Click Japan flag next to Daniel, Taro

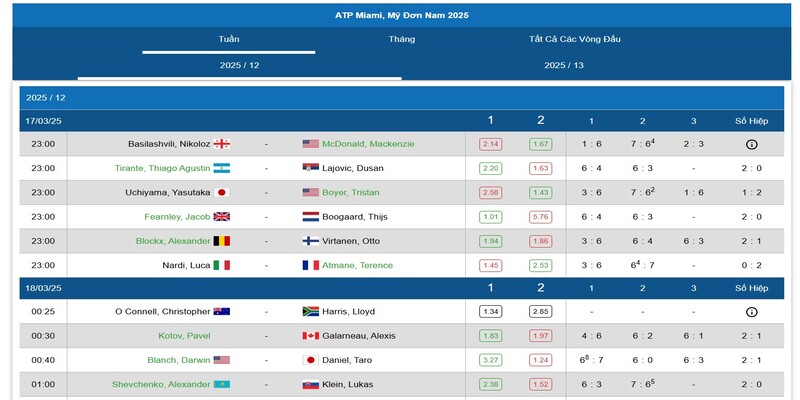click(x=311, y=360)
